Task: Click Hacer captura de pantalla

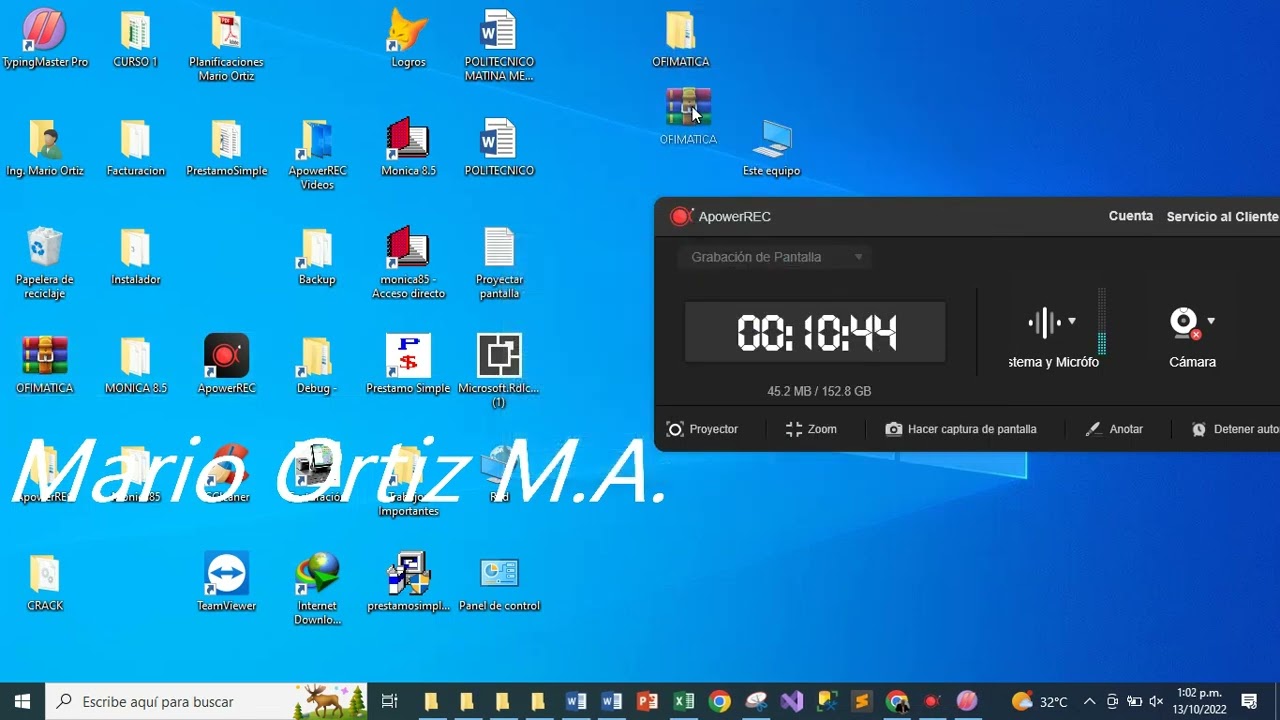Action: point(961,429)
